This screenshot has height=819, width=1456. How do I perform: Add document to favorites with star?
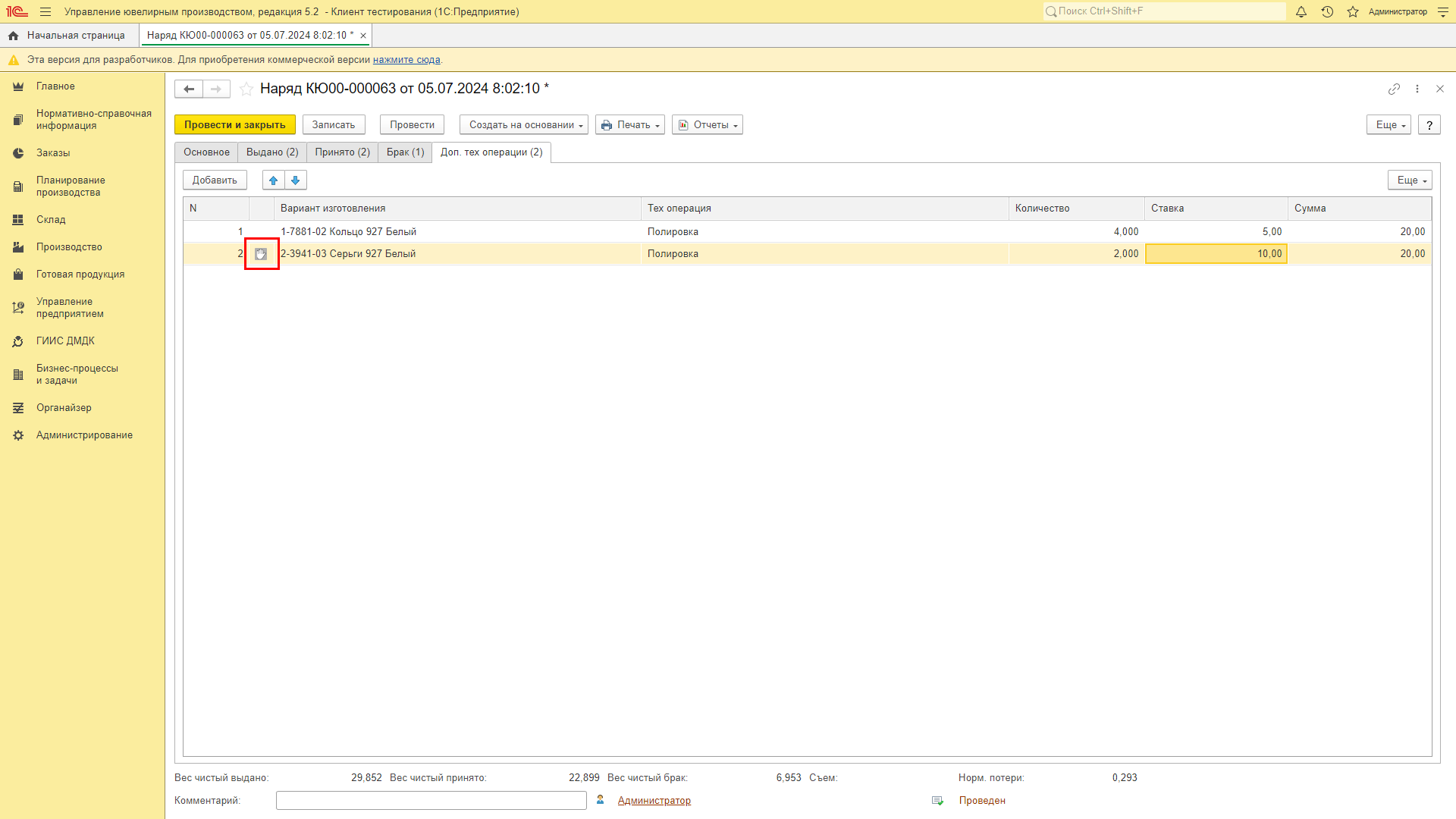(x=246, y=89)
